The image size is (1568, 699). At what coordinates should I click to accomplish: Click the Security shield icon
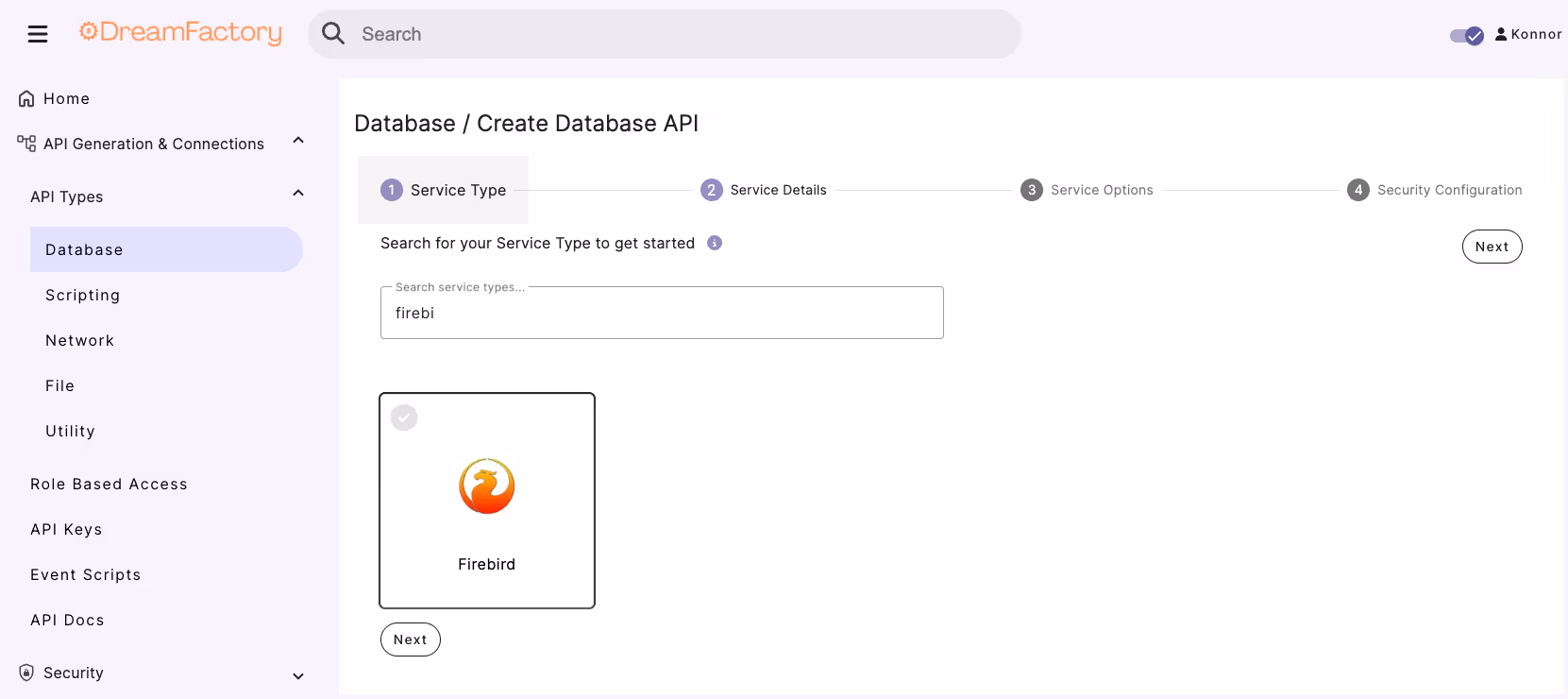pos(26,673)
